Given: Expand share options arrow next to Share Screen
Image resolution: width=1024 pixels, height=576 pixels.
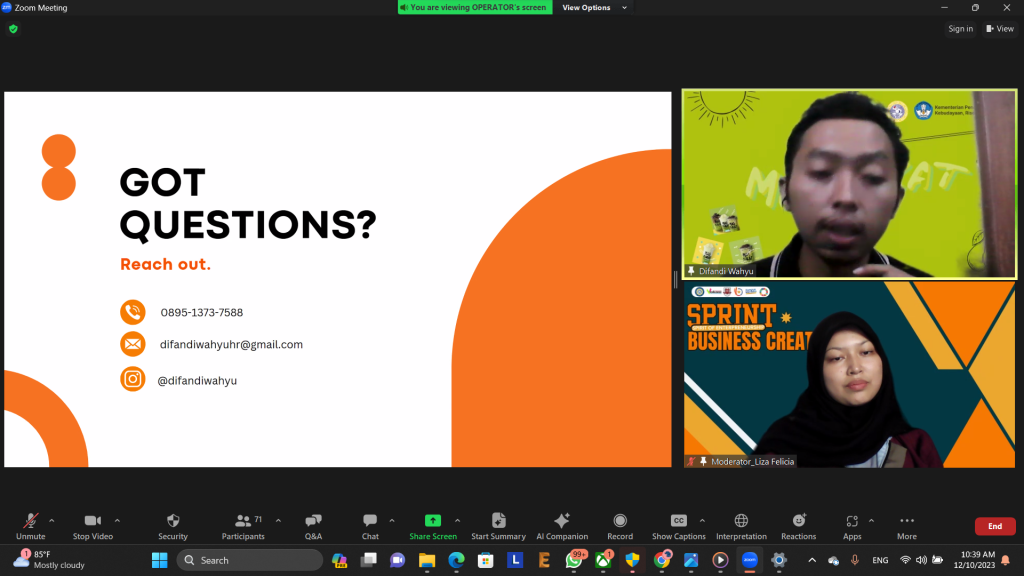Looking at the screenshot, I should click(457, 520).
